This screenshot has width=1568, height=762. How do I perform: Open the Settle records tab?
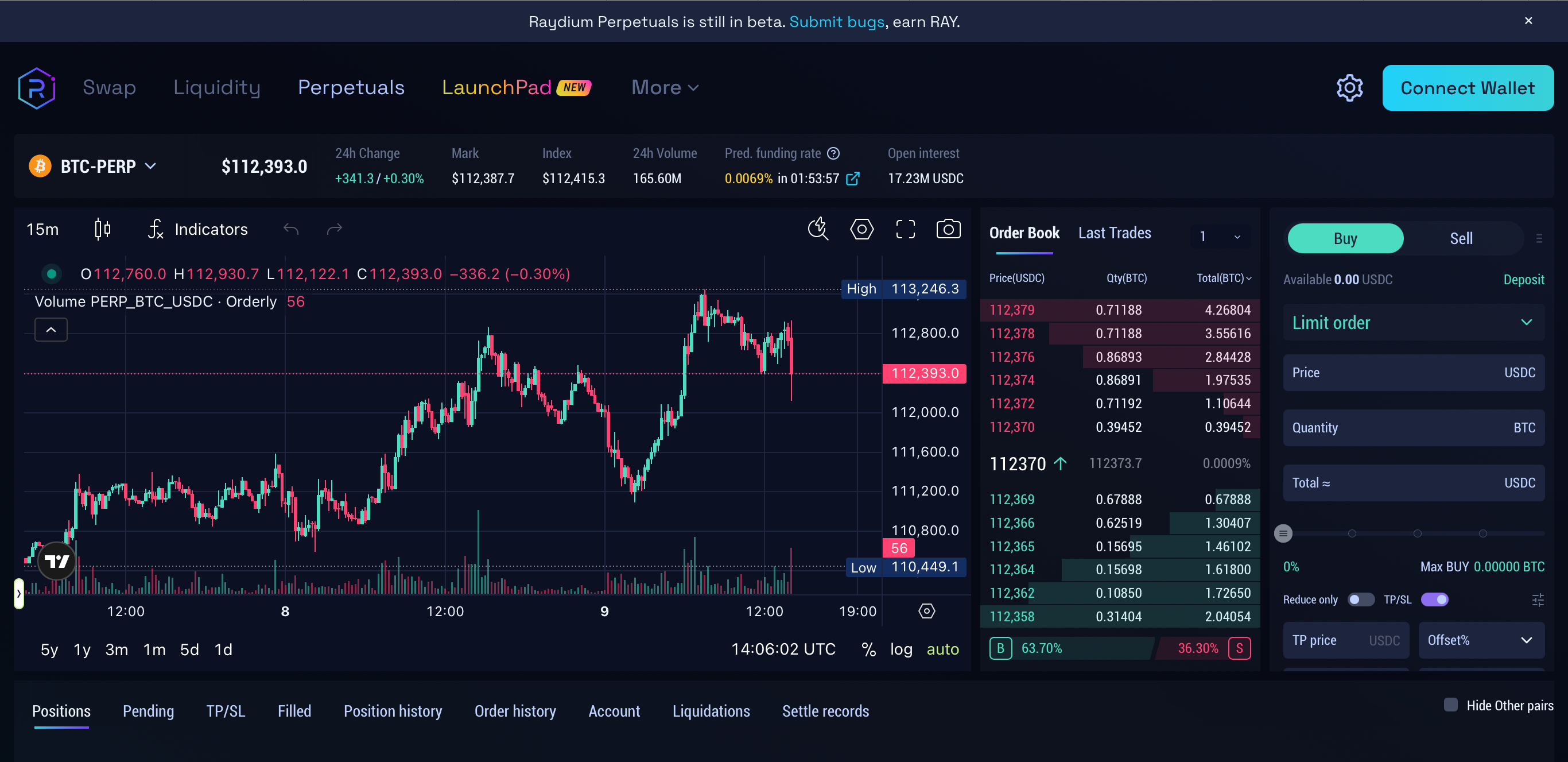click(x=825, y=711)
